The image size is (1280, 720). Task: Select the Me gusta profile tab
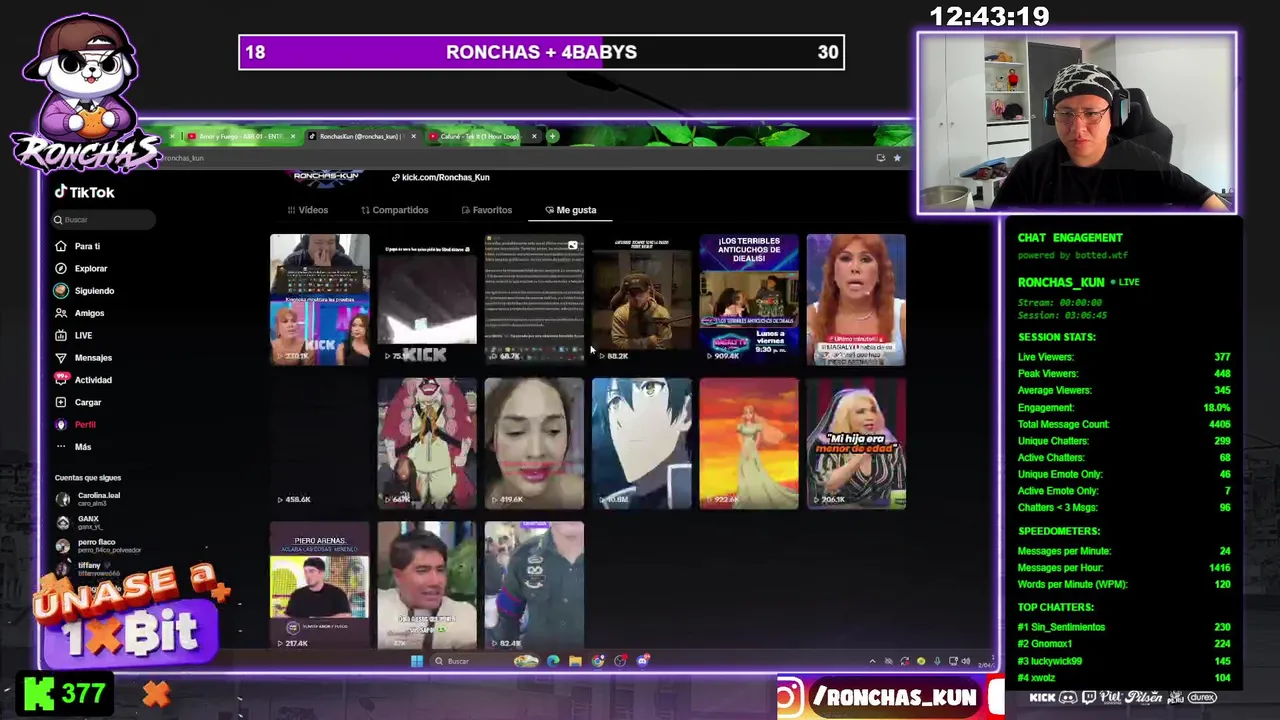point(570,210)
